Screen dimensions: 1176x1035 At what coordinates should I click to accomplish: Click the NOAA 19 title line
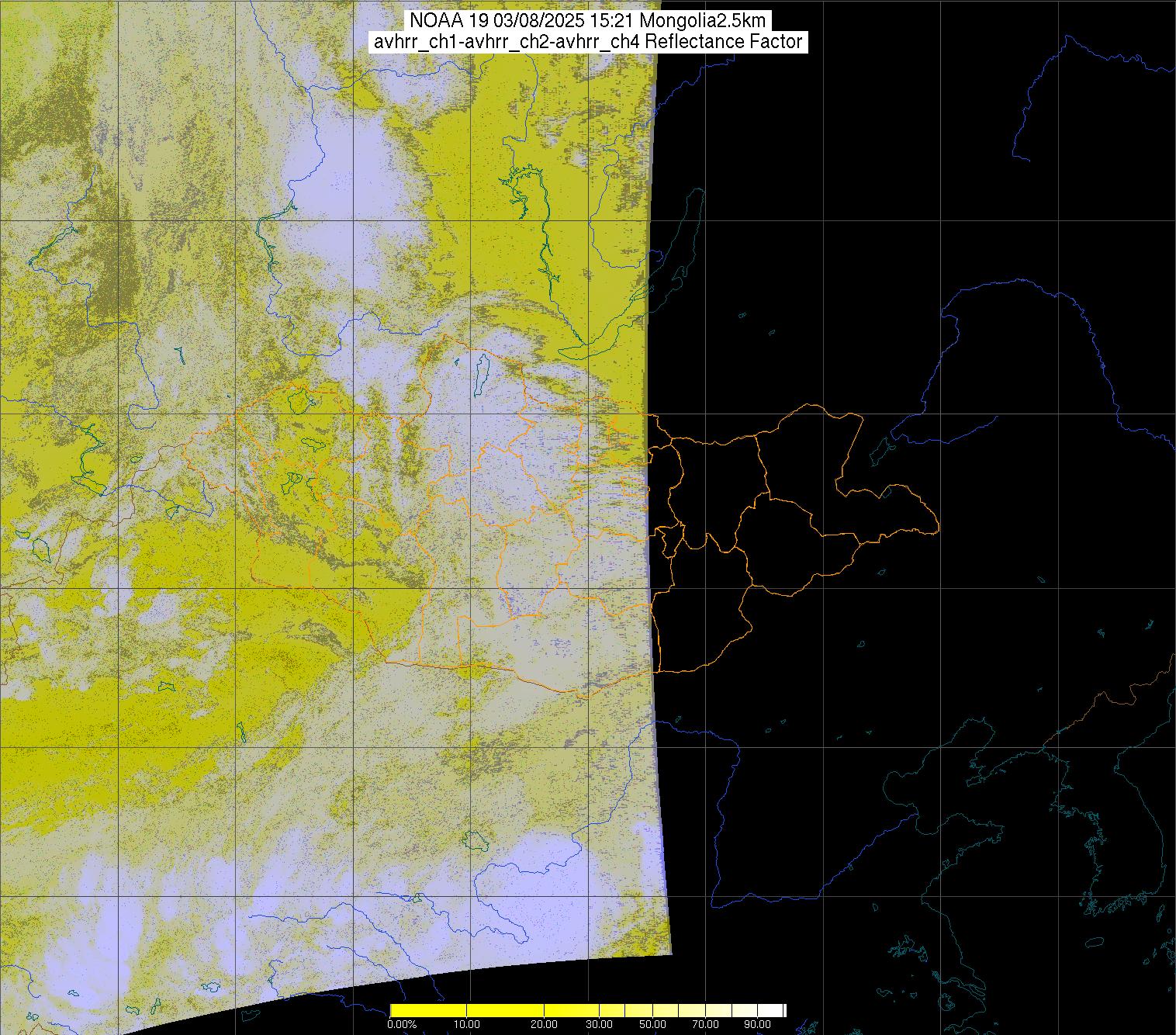coord(587,20)
